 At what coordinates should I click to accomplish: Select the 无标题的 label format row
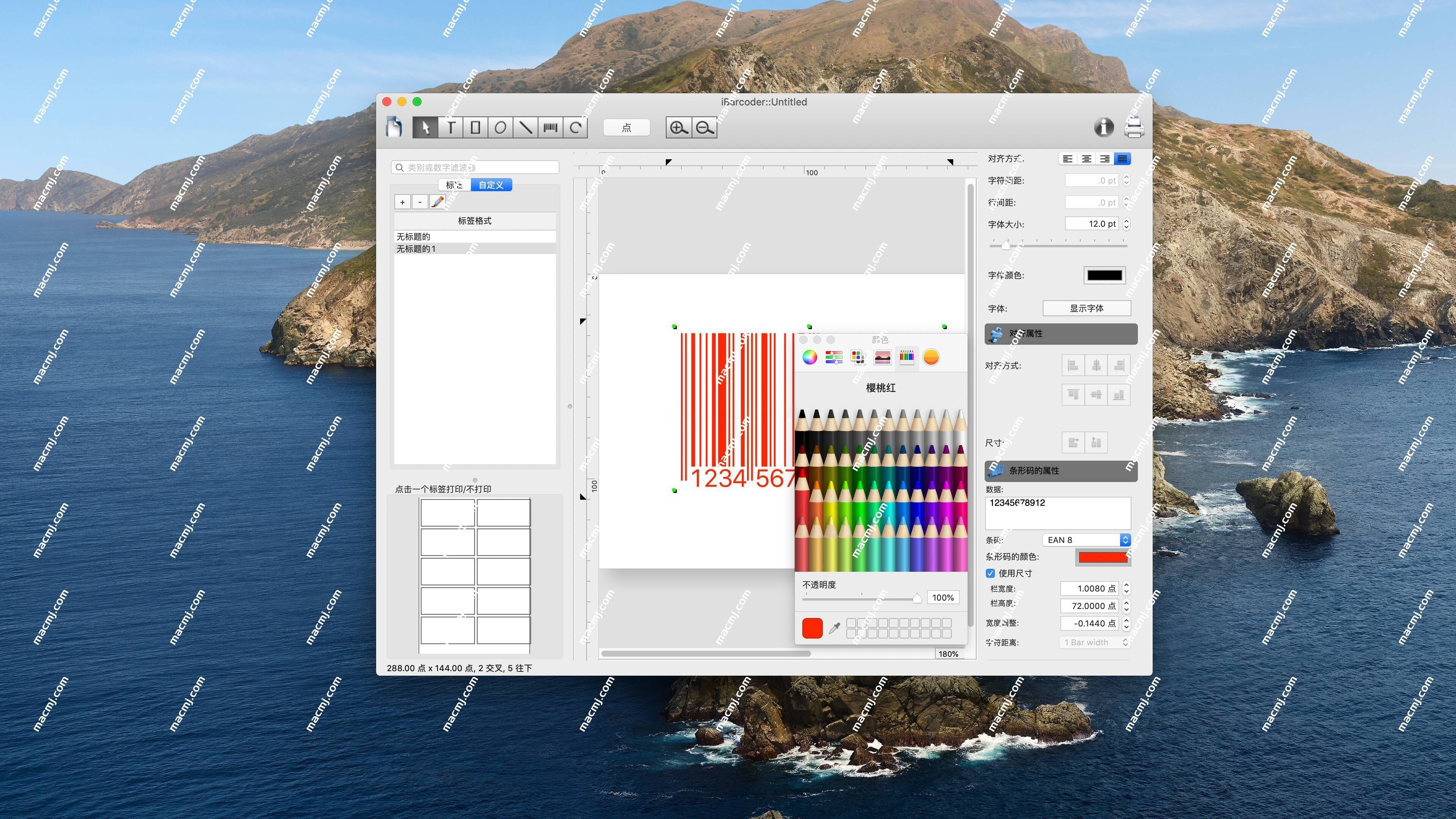click(x=475, y=236)
